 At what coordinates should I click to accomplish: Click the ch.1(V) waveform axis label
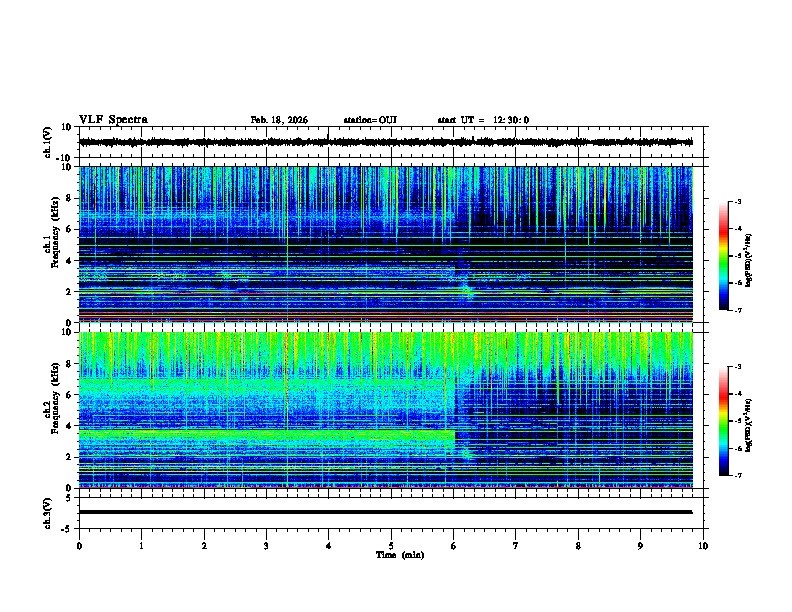pyautogui.click(x=48, y=142)
